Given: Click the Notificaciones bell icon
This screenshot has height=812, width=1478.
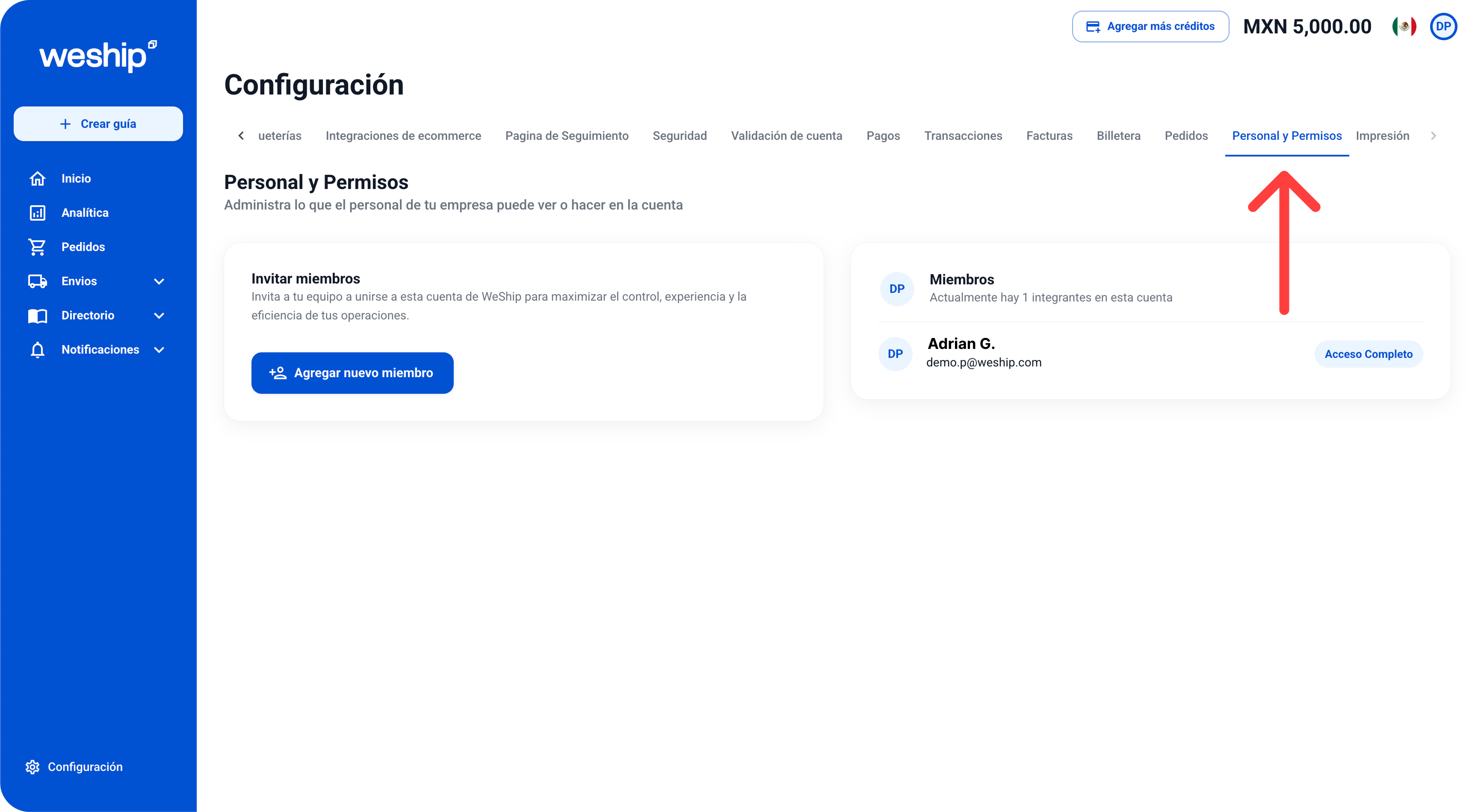Looking at the screenshot, I should click(x=37, y=349).
